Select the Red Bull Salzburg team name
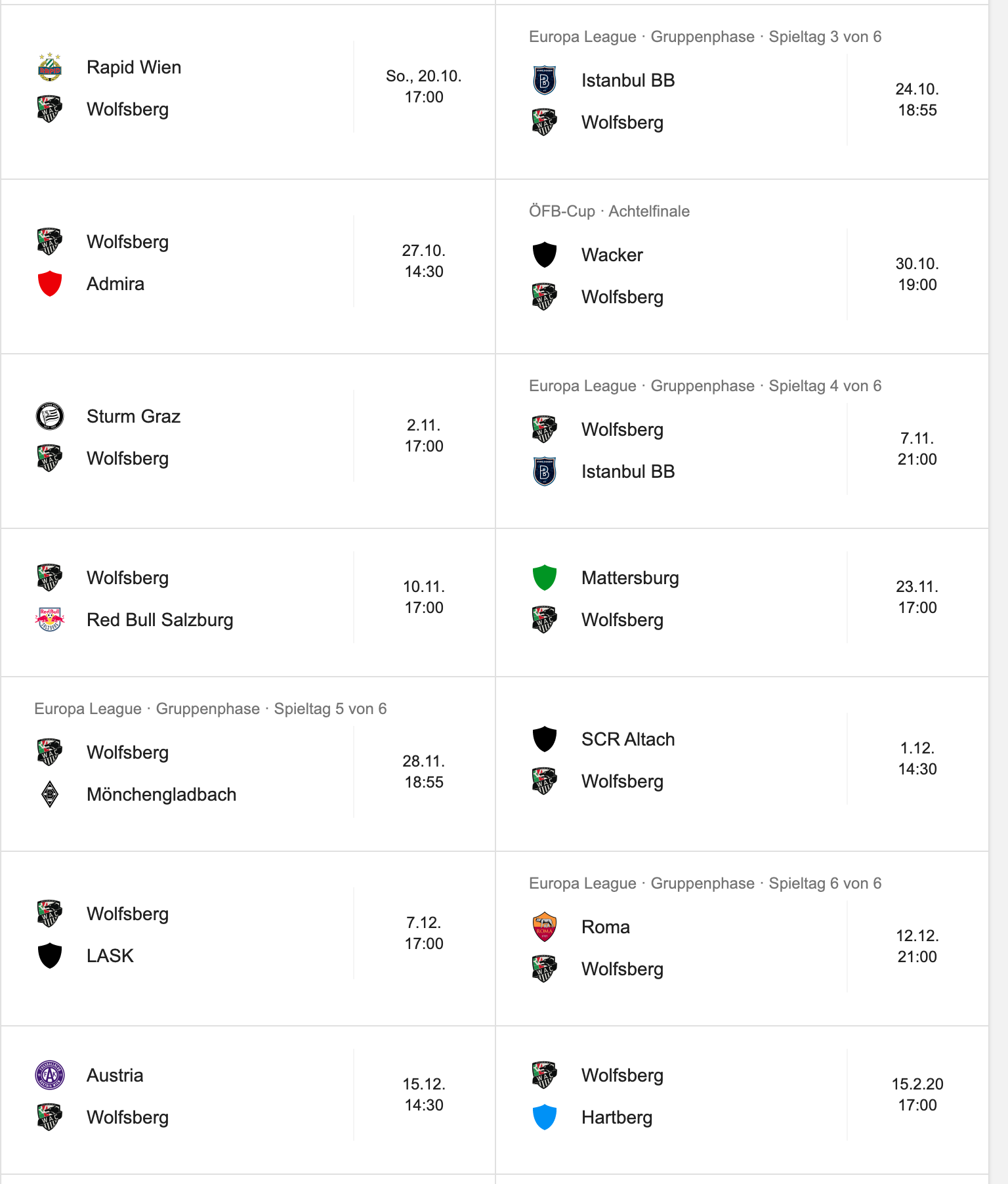 (x=160, y=620)
